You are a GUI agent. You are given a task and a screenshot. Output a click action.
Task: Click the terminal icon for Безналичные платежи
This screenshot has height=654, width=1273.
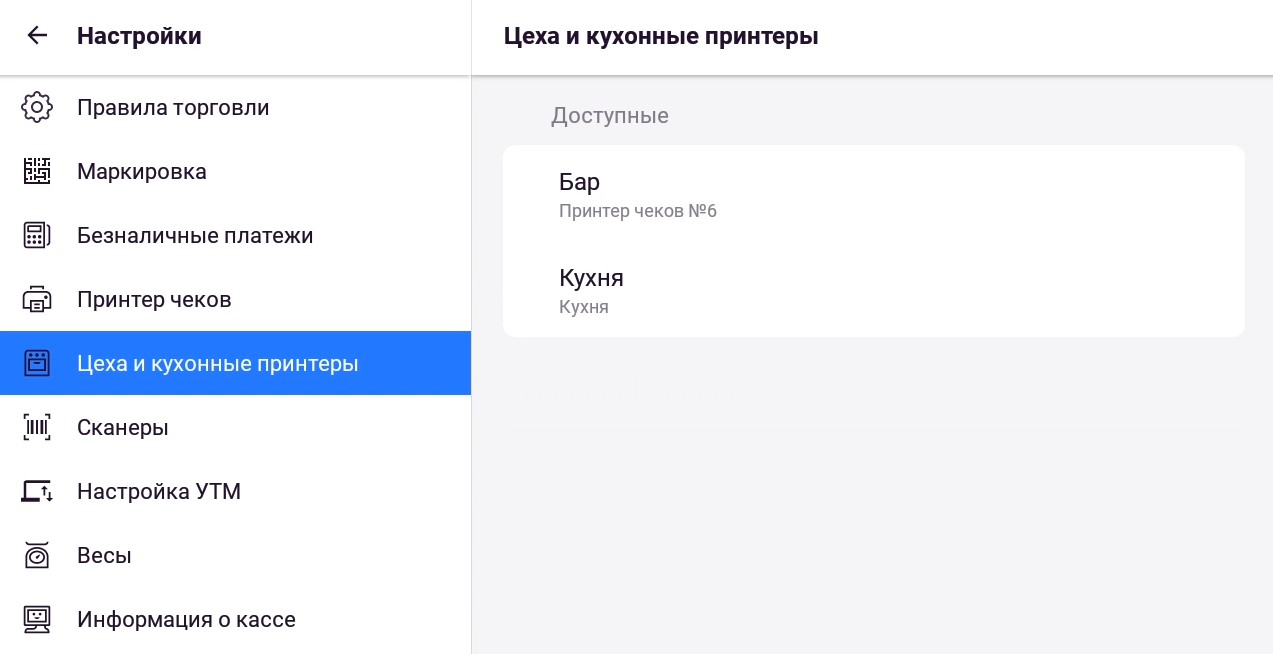tap(37, 236)
